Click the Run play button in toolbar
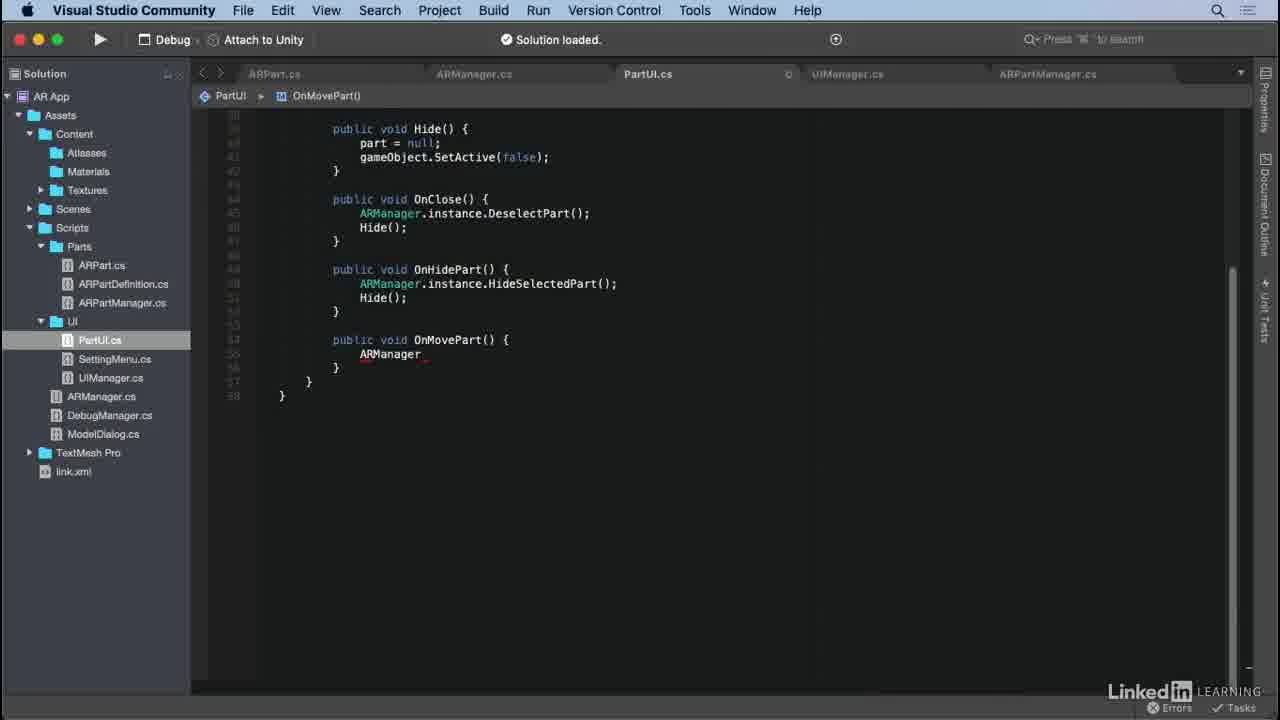The height and width of the screenshot is (720, 1280). (100, 40)
